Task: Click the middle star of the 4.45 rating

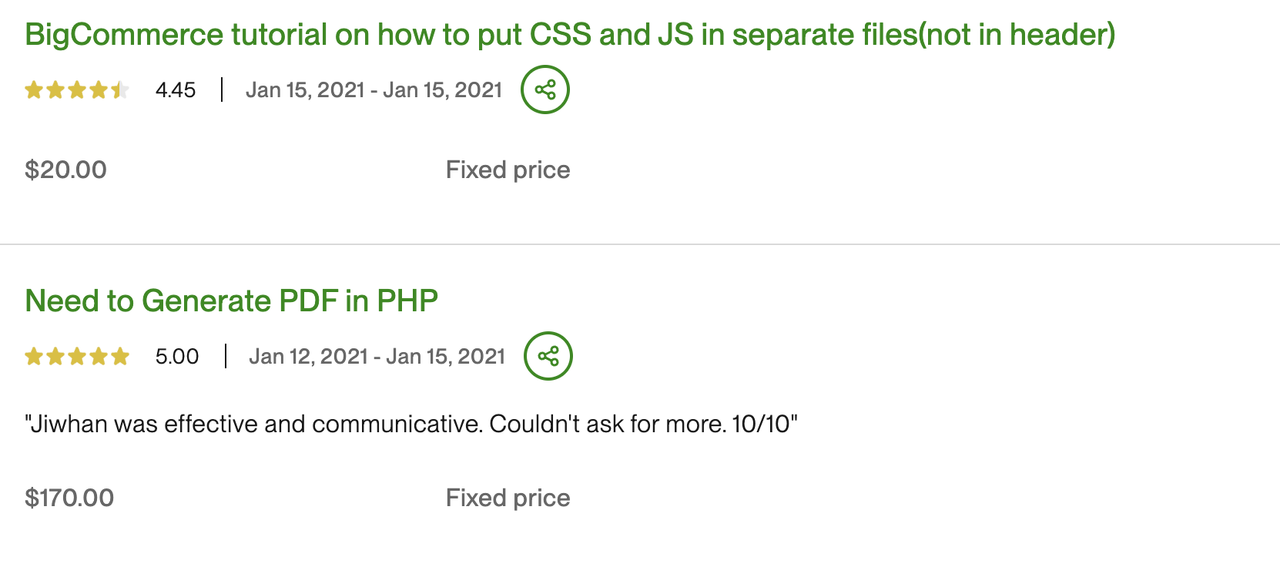Action: click(77, 91)
